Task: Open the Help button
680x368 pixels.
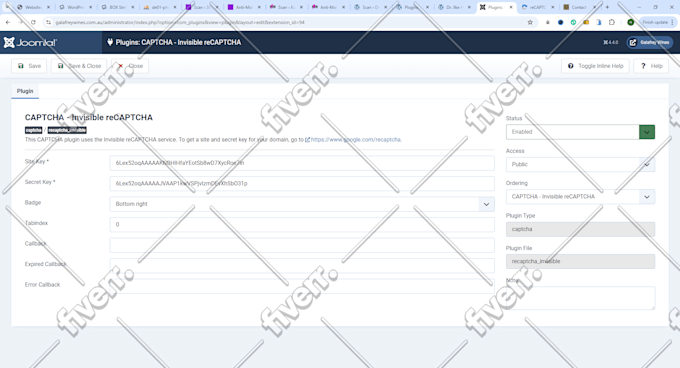Action: click(651, 66)
